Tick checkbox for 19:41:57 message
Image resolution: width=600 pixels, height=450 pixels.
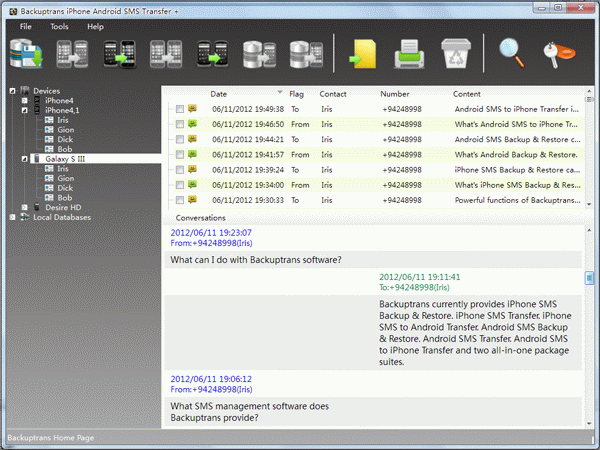pyautogui.click(x=179, y=155)
